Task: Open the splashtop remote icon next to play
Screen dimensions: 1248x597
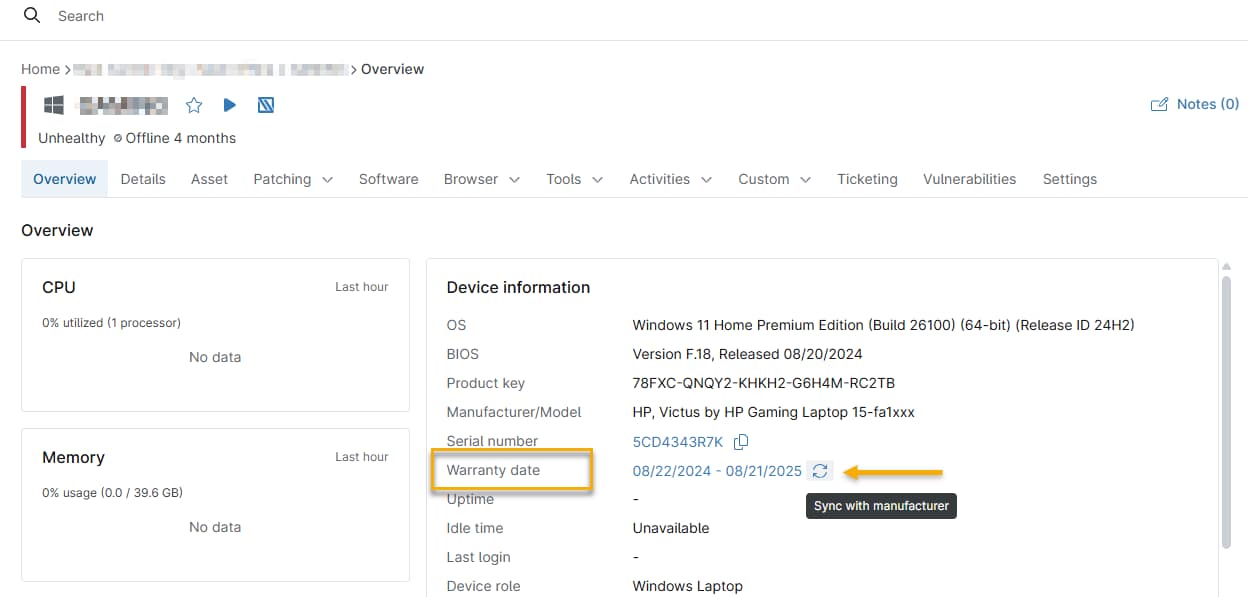Action: (x=265, y=104)
